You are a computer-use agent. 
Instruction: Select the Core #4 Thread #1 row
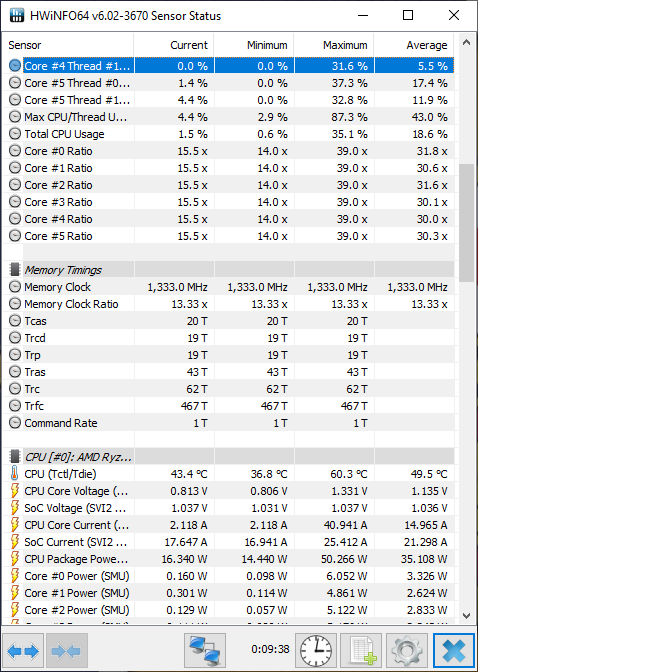[229, 66]
